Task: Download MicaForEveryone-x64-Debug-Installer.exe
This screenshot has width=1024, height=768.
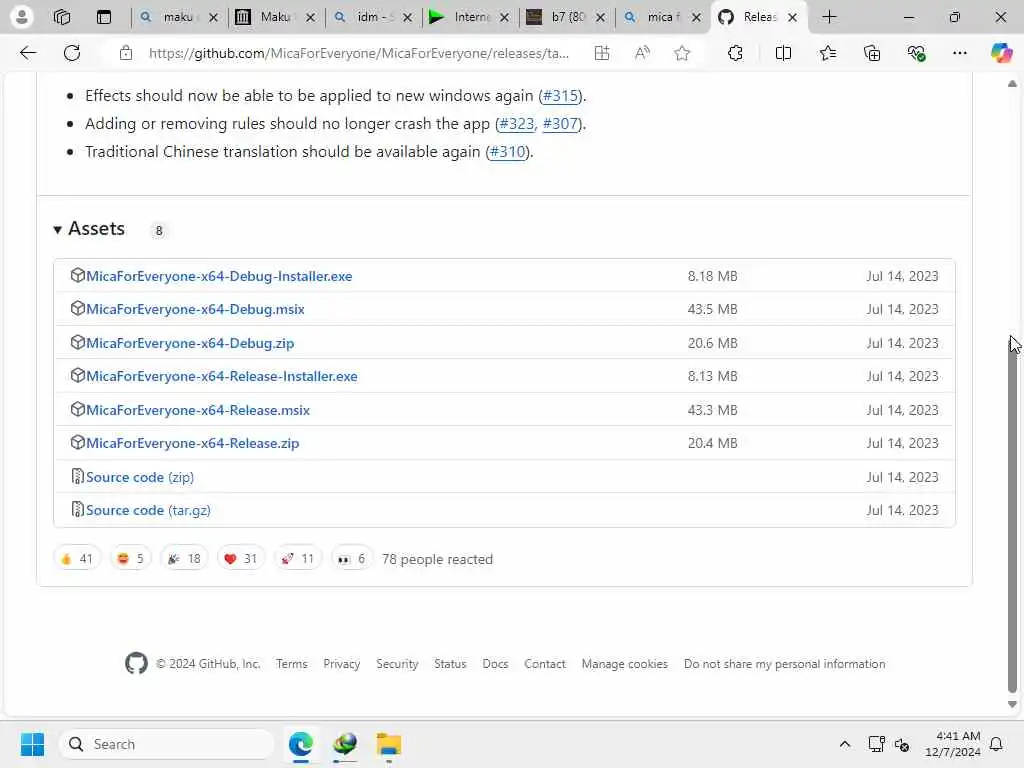Action: click(x=219, y=276)
